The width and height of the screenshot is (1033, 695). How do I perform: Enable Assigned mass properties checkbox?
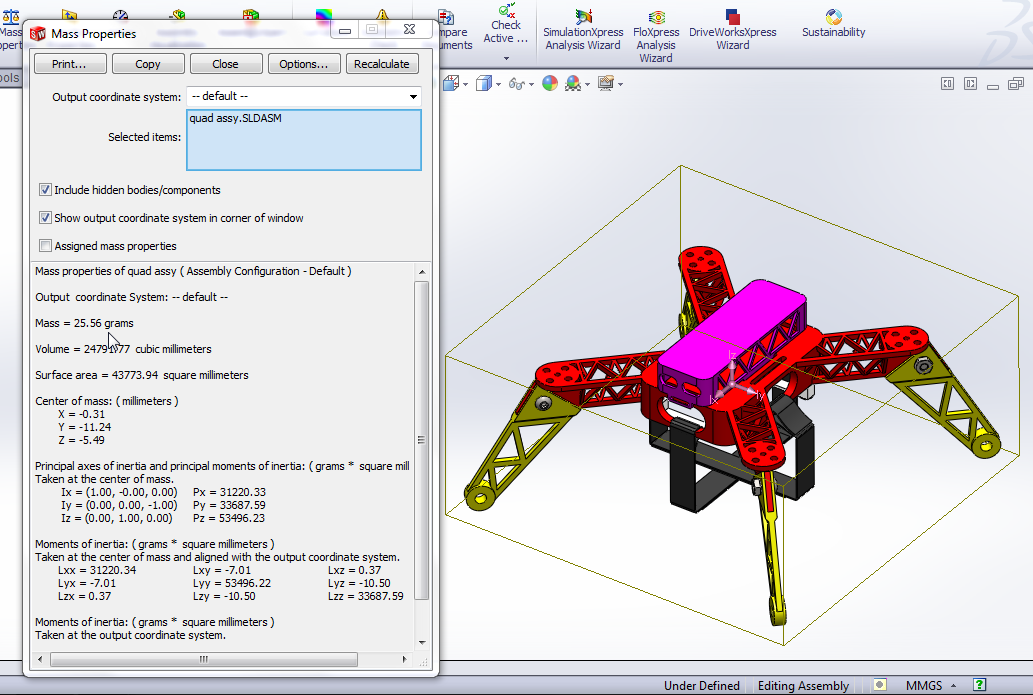click(x=45, y=246)
